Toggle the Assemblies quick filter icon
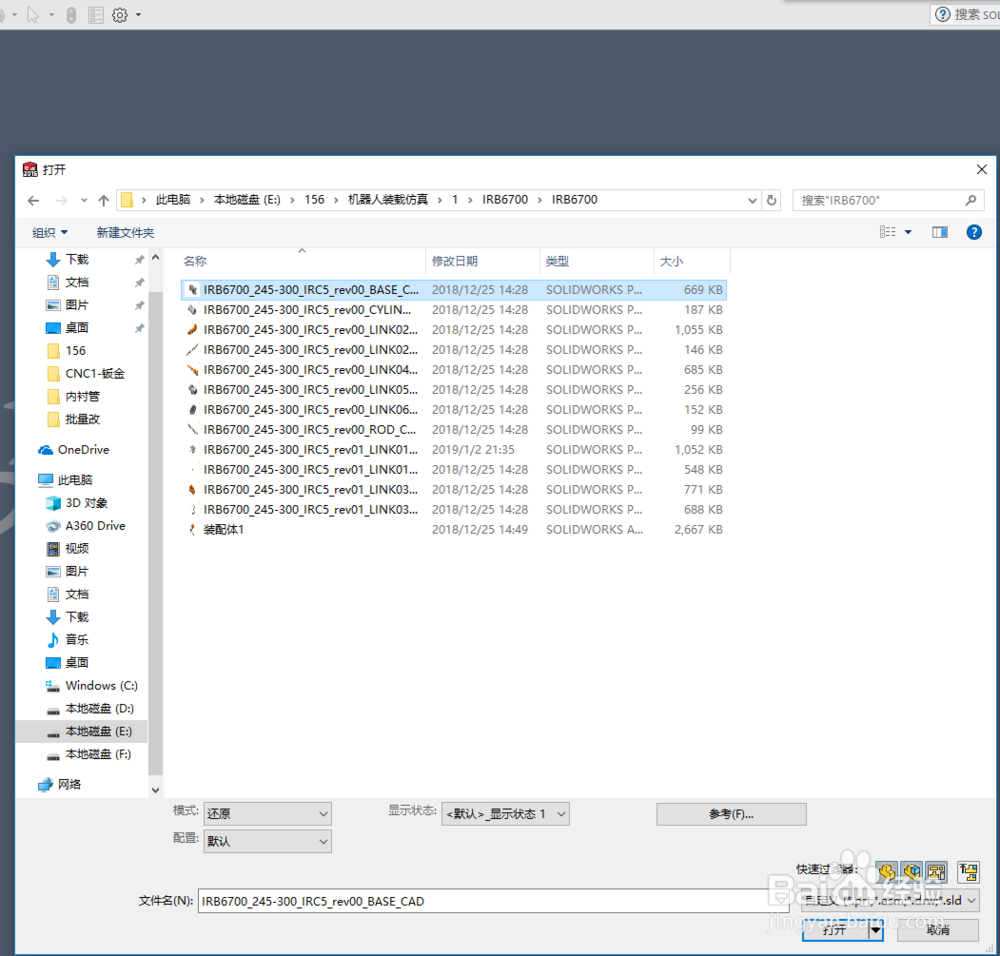Viewport: 1000px width, 956px height. 912,871
